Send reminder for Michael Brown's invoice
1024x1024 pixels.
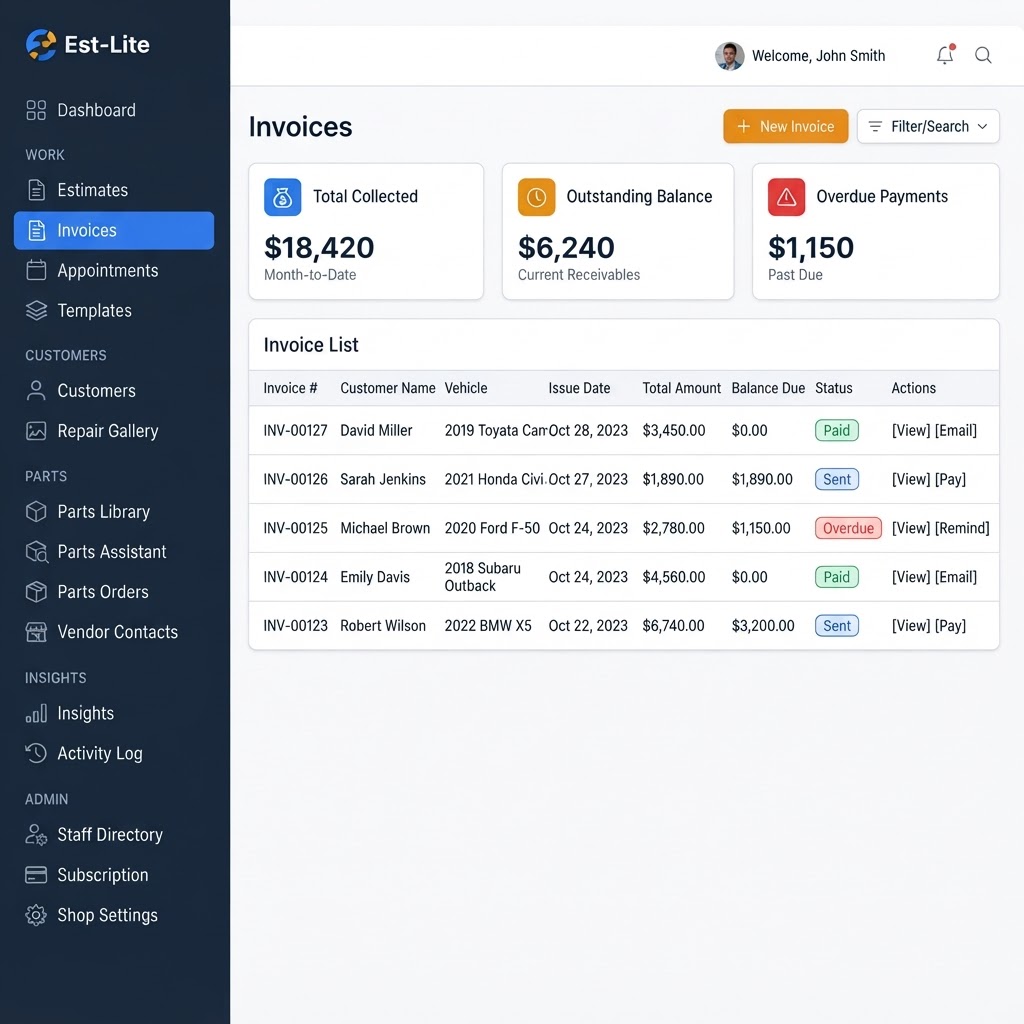click(962, 528)
